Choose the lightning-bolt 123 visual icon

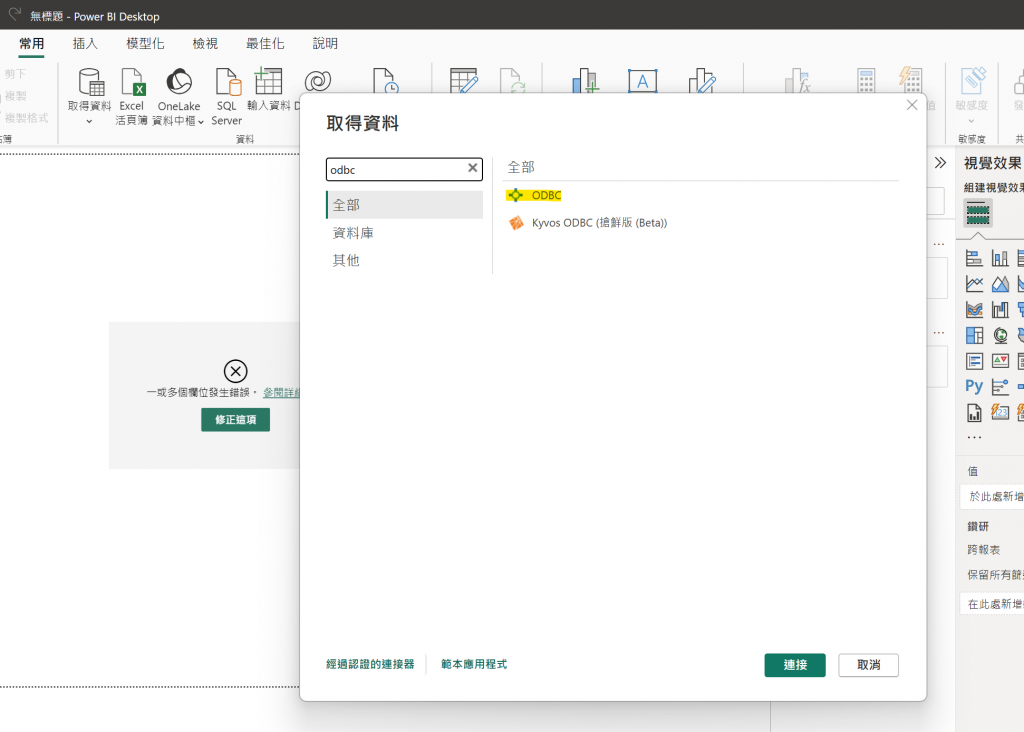1000,412
